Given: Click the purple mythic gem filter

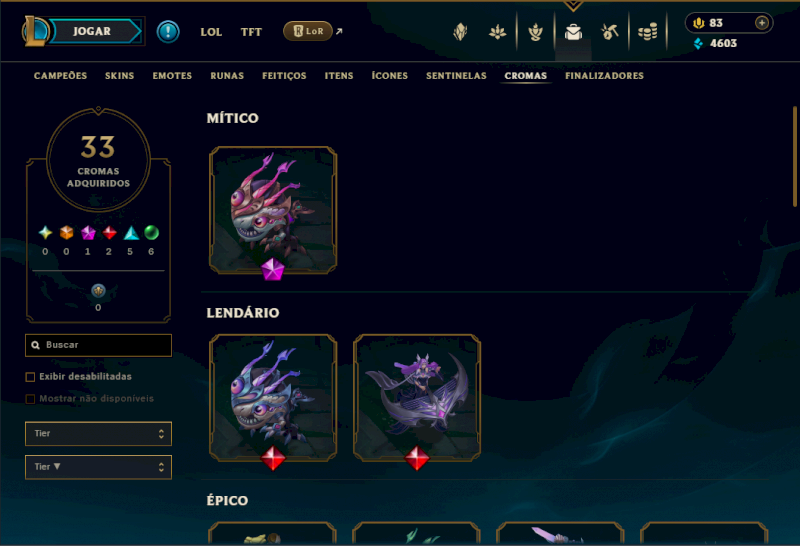Looking at the screenshot, I should 88,233.
